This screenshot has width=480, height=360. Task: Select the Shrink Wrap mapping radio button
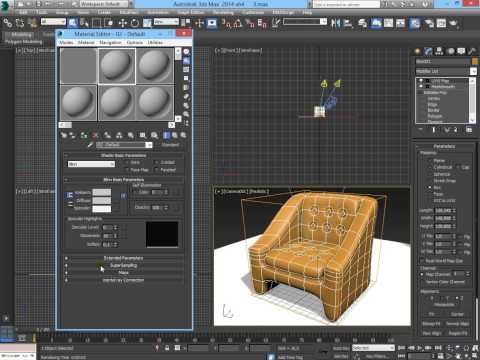pos(430,181)
